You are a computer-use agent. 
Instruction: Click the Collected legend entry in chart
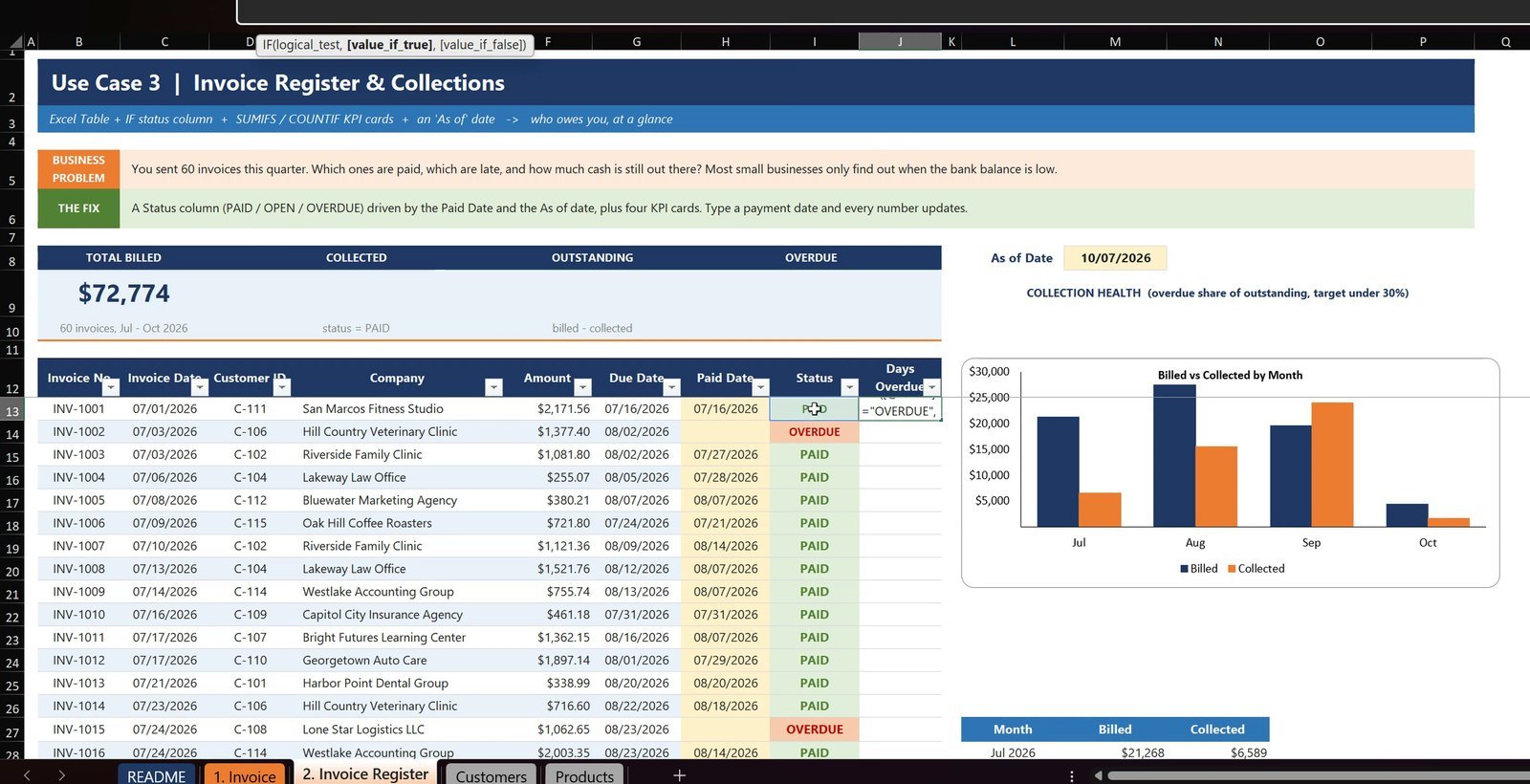click(1256, 569)
